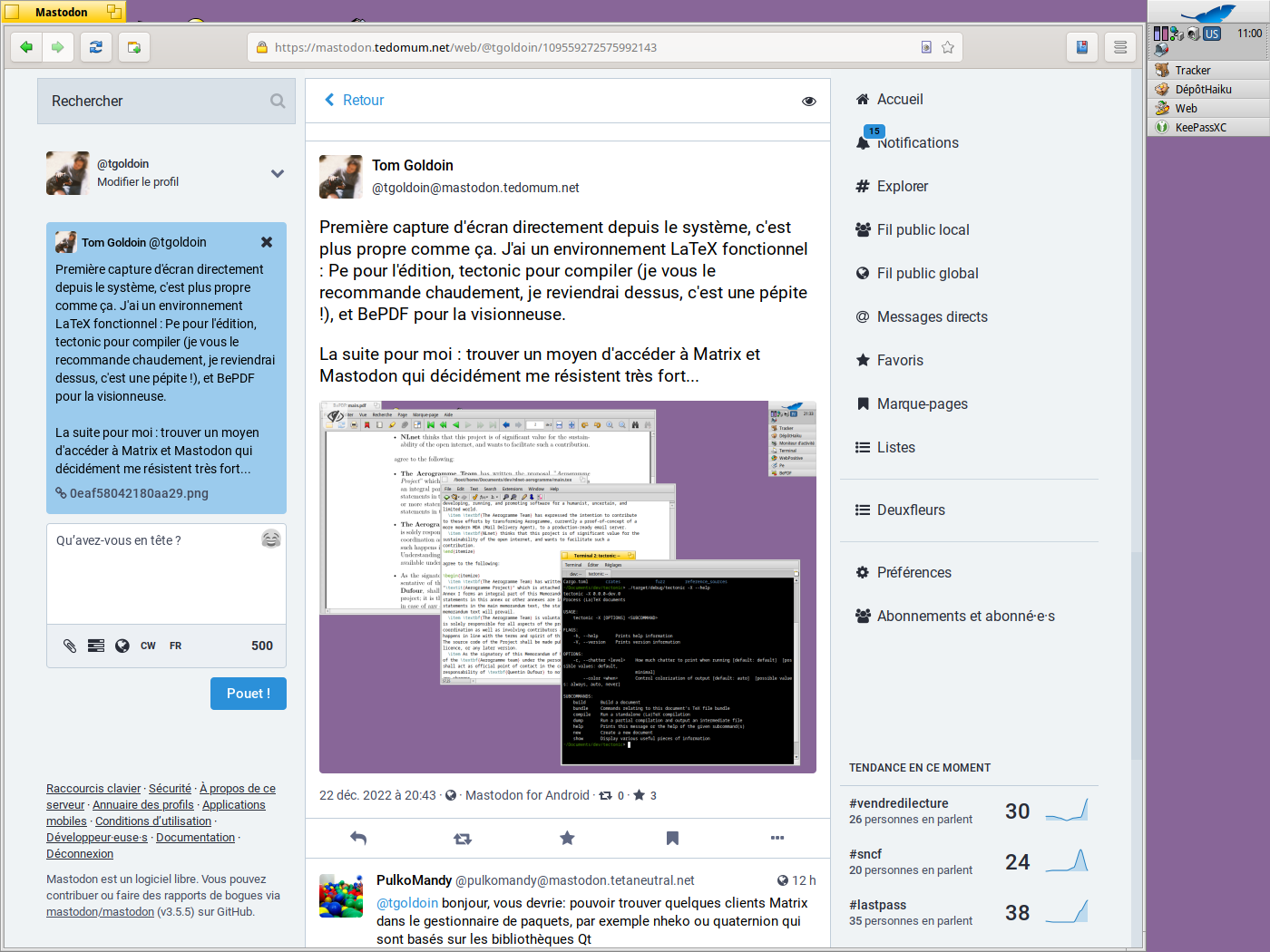Click the Retour back link
The width and height of the screenshot is (1270, 952).
(355, 101)
